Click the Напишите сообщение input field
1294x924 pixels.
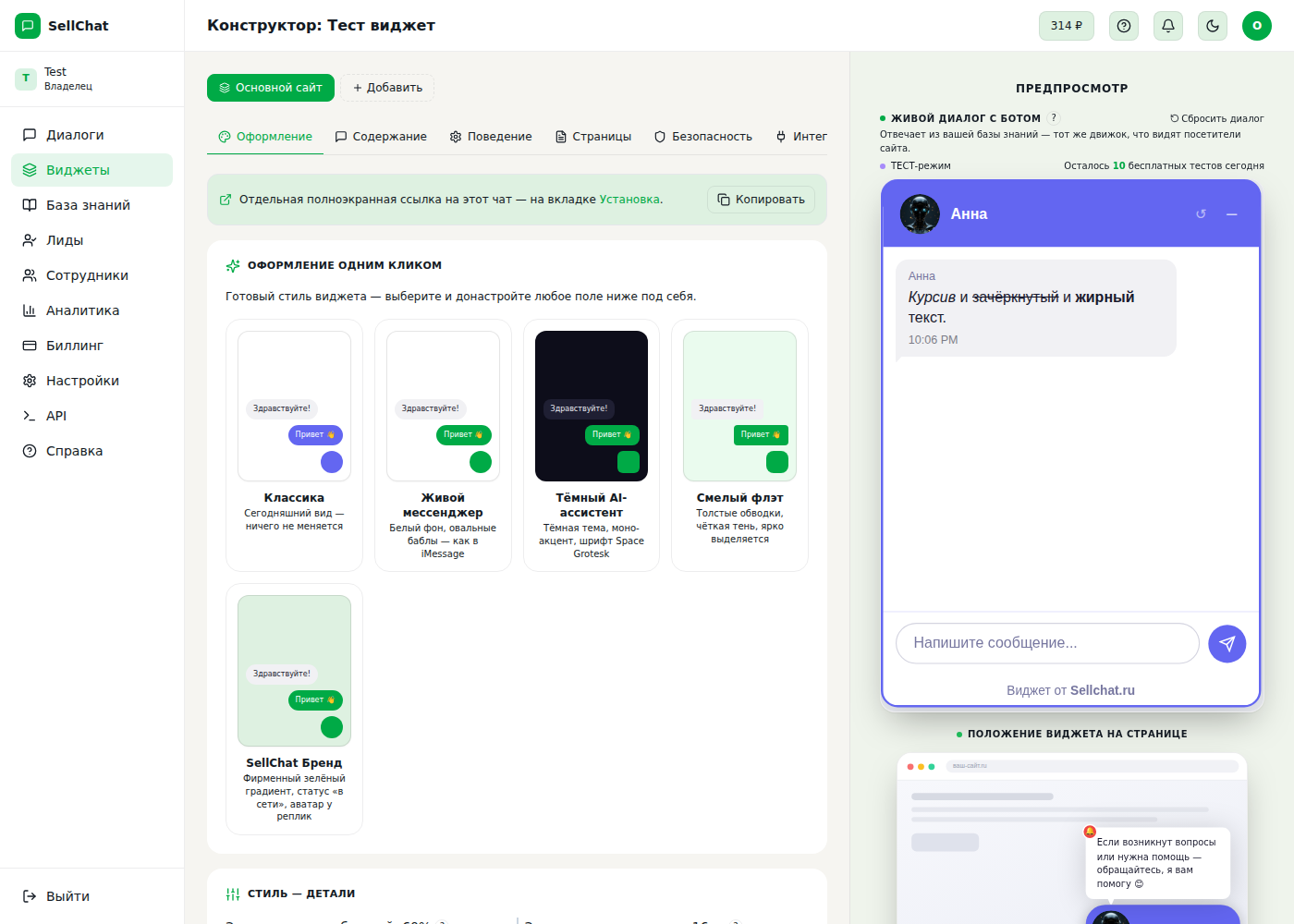[x=1047, y=643]
